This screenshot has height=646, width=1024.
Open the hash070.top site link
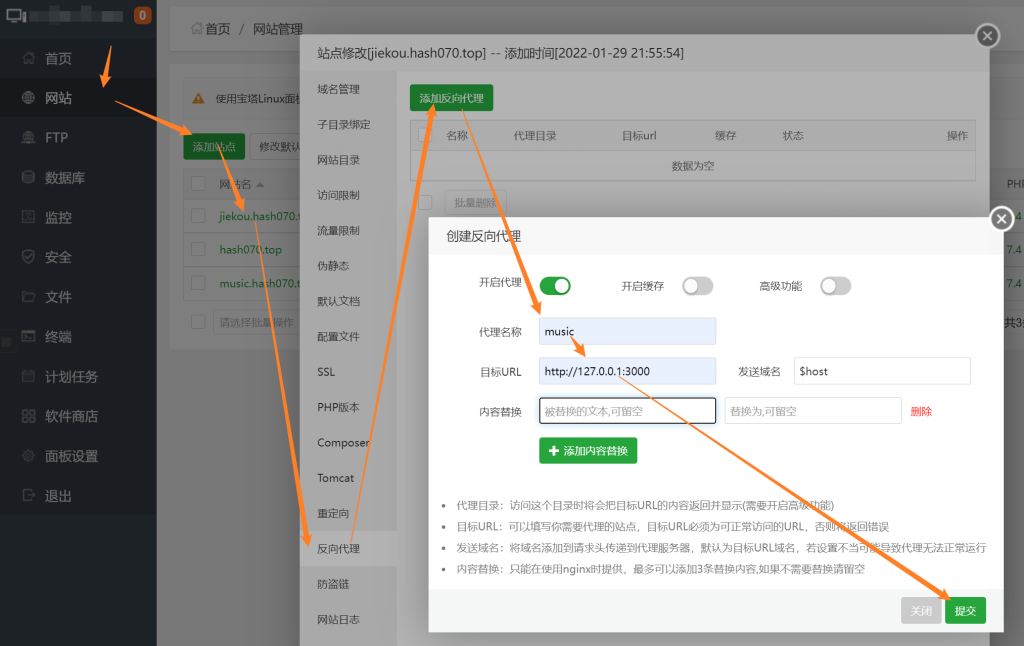pyautogui.click(x=251, y=250)
